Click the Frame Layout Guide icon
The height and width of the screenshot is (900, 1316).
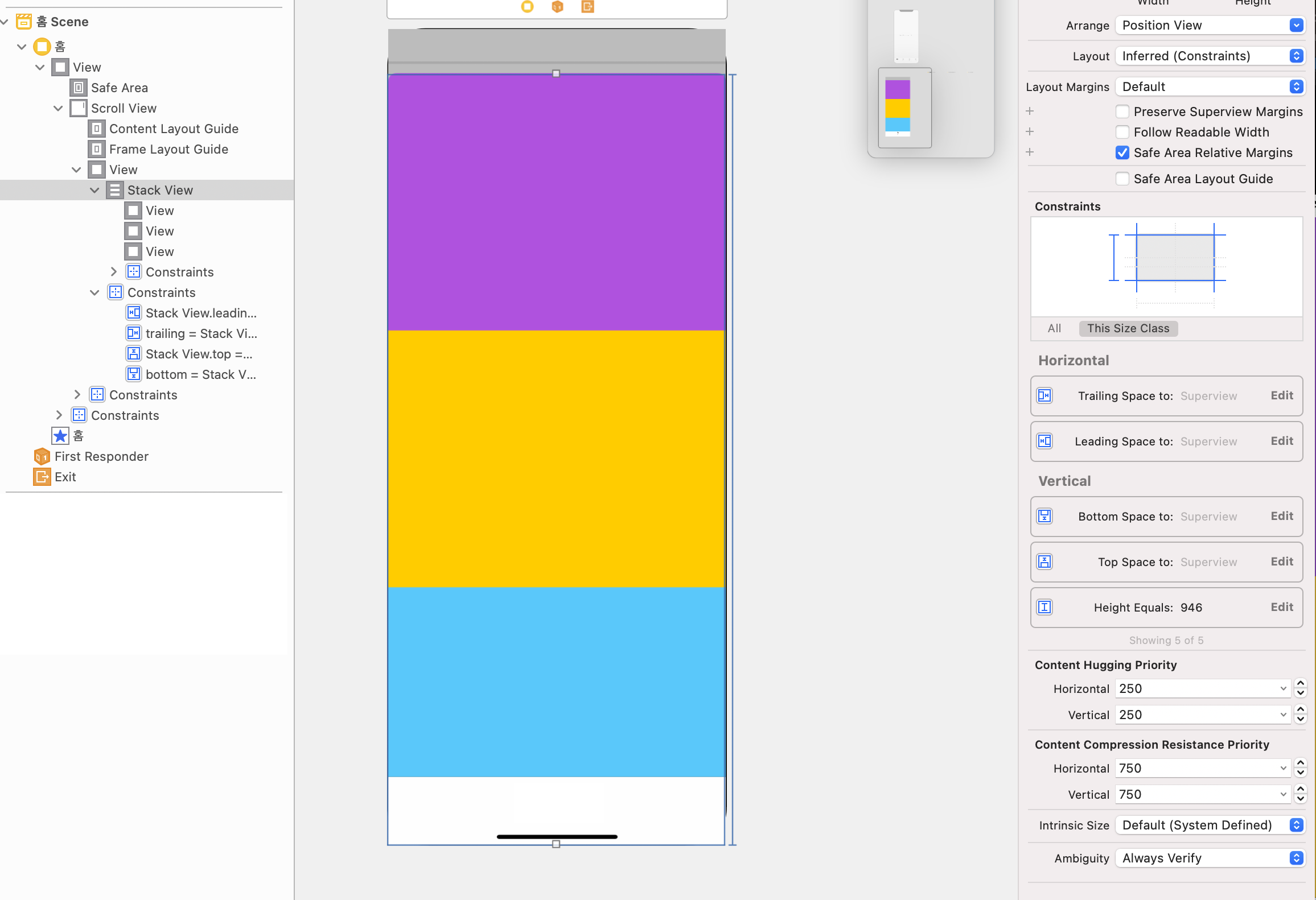coord(97,149)
